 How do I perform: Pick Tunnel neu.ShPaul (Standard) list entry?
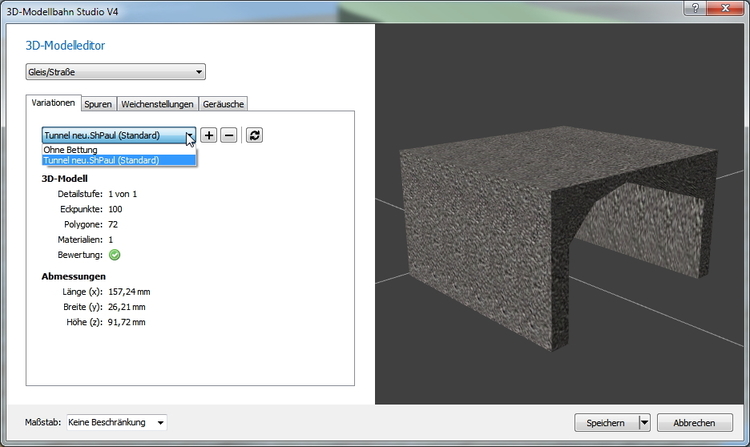(101, 160)
